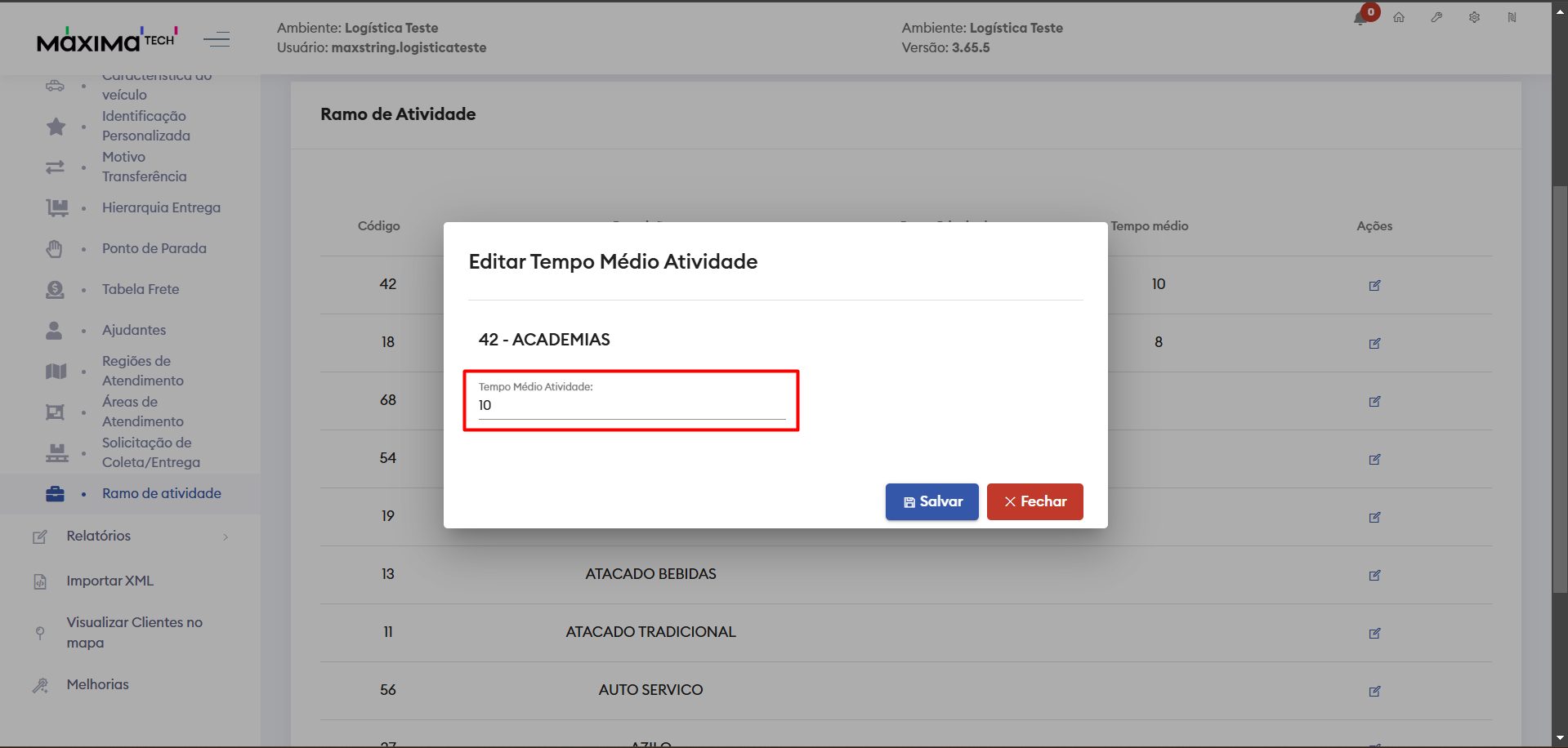Click the scrollbar down arrow
The width and height of the screenshot is (1568, 748).
click(x=1560, y=739)
